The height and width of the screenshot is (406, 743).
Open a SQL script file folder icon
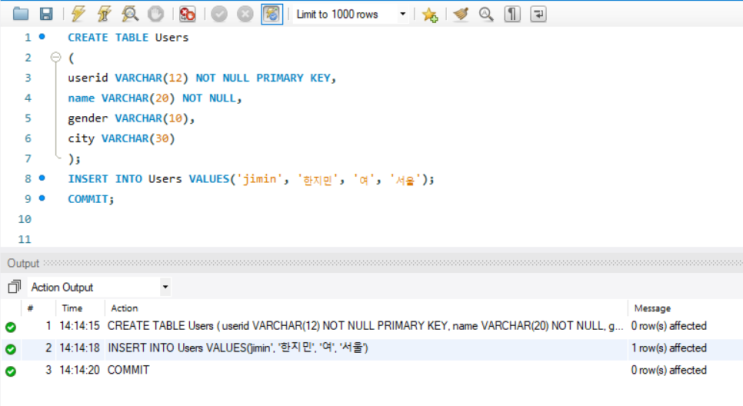coord(19,14)
